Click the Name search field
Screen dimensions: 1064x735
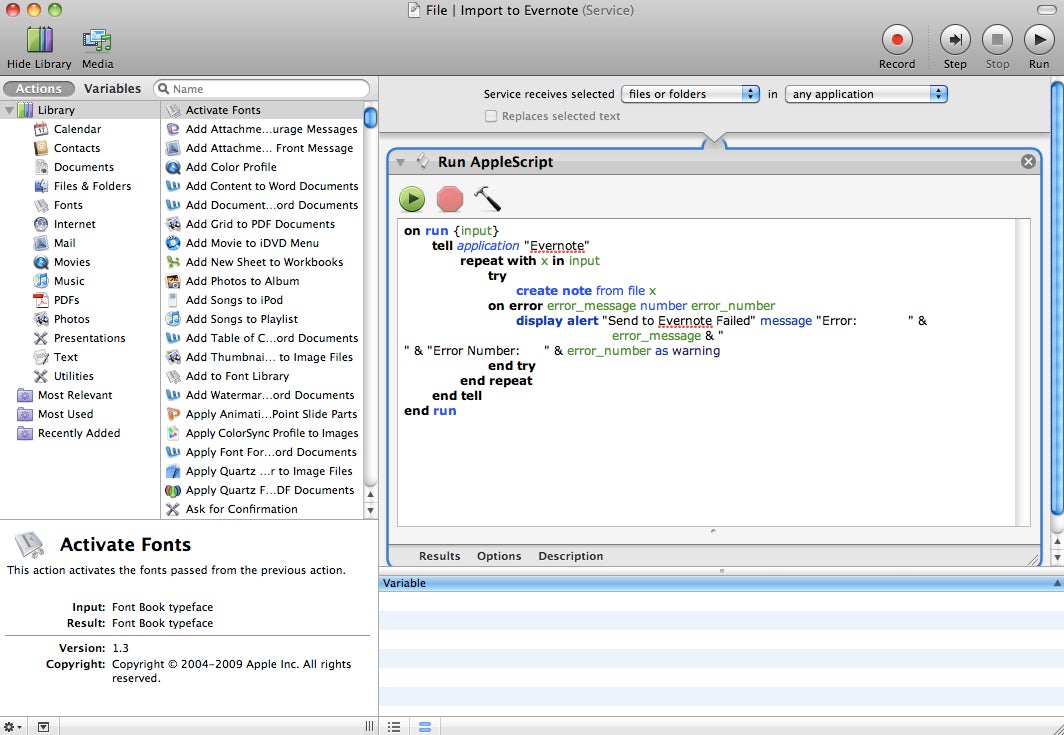coord(265,89)
